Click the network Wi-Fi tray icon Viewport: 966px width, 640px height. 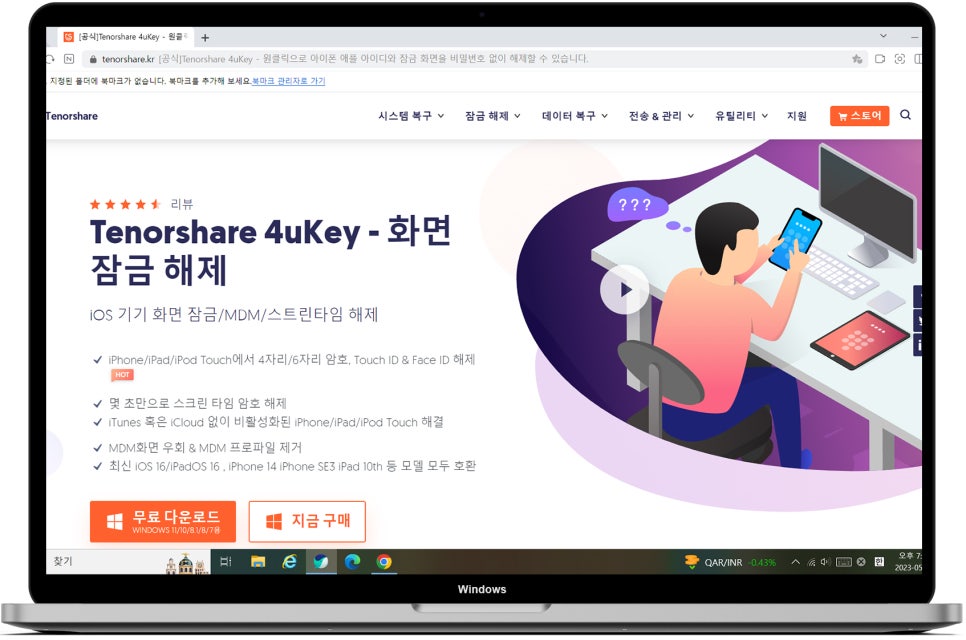pyautogui.click(x=811, y=562)
